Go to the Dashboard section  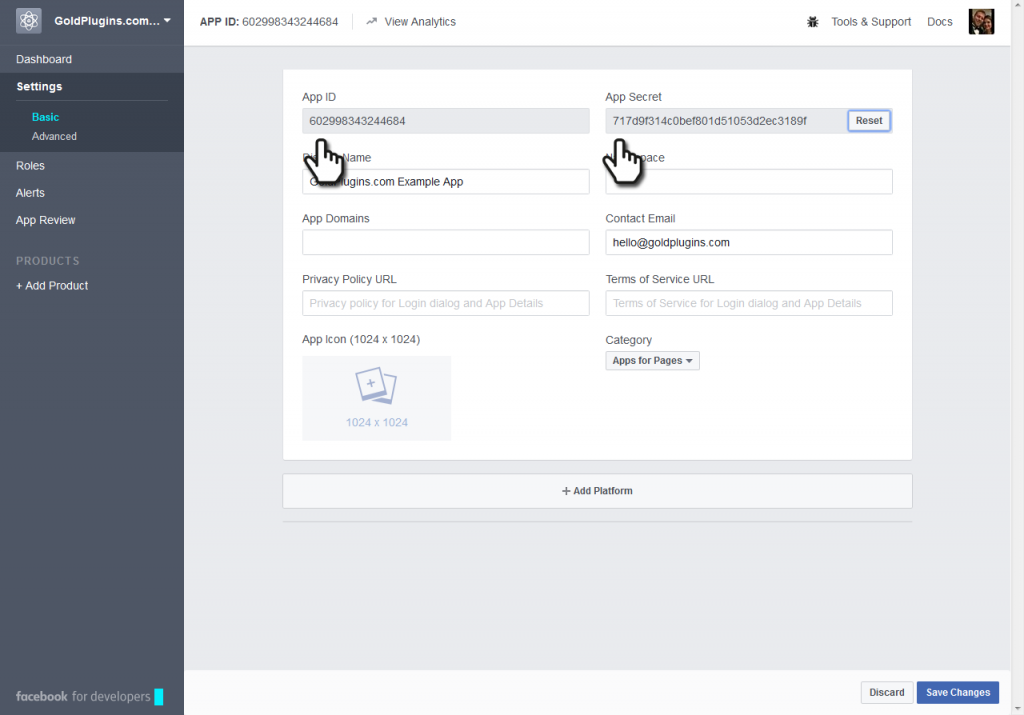44,59
